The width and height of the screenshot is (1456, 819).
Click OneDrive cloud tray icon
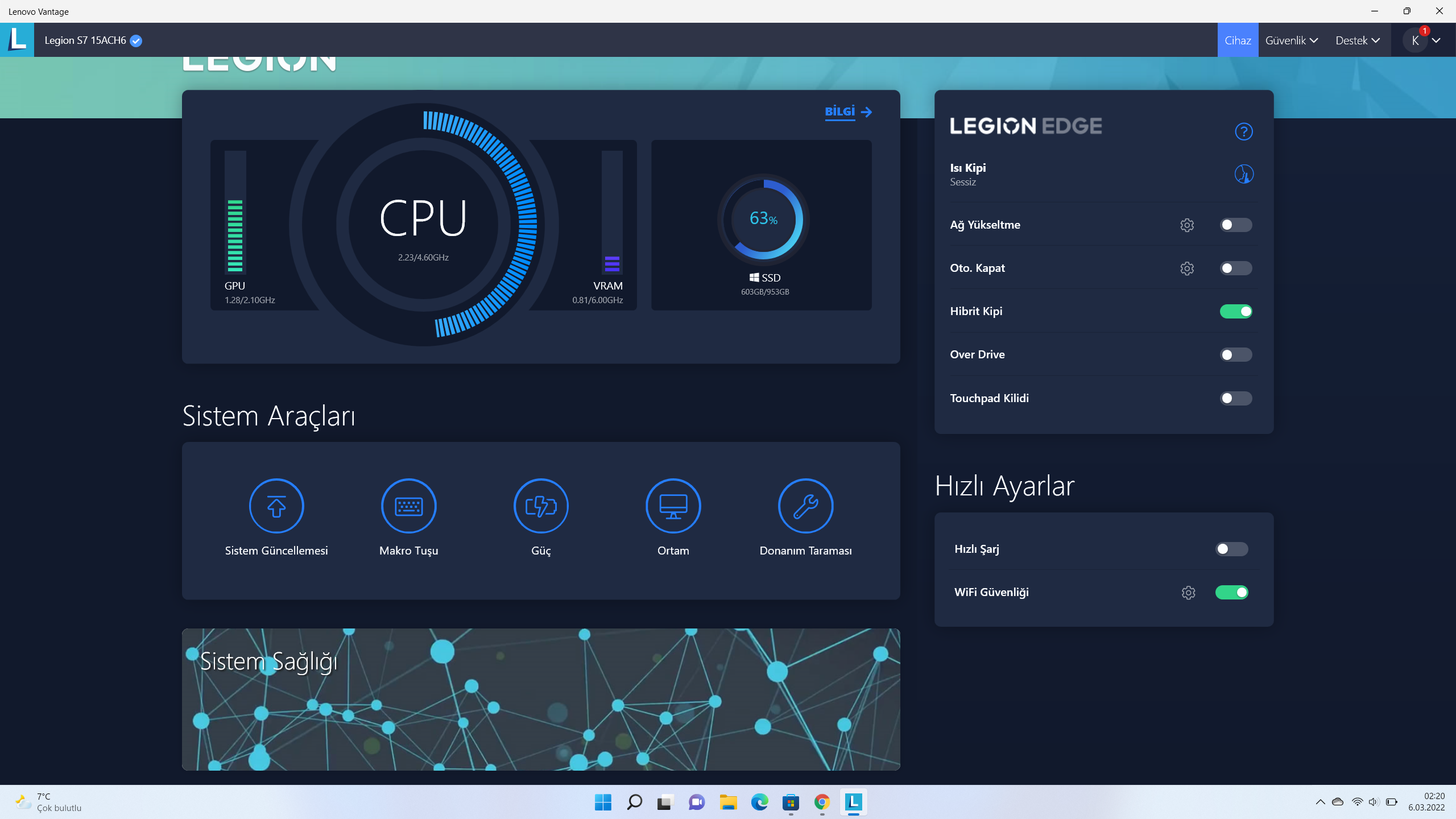(1338, 802)
